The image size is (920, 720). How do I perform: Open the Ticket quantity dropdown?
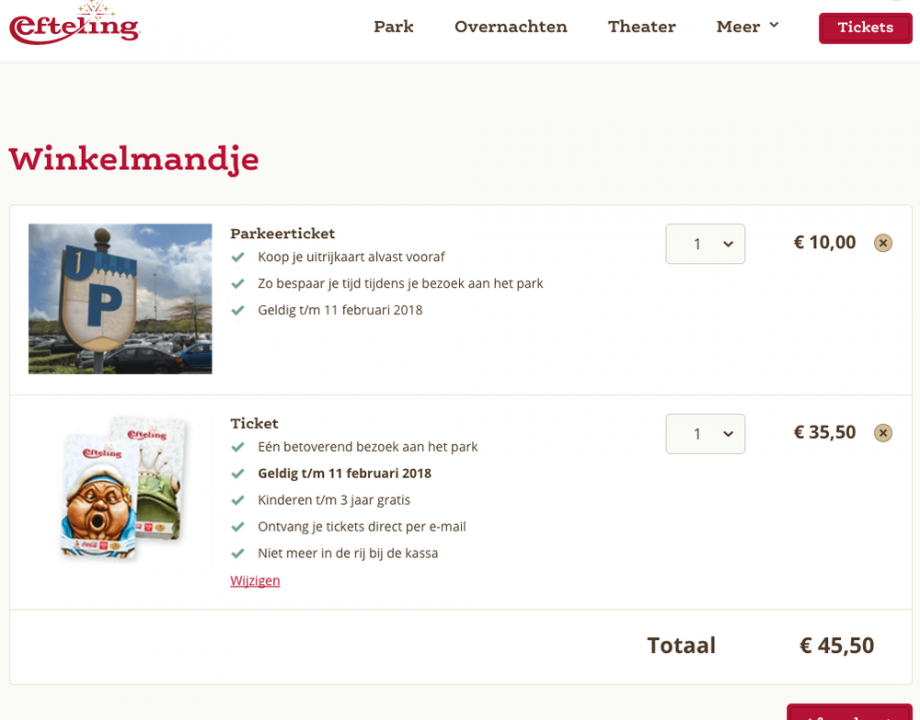[705, 434]
